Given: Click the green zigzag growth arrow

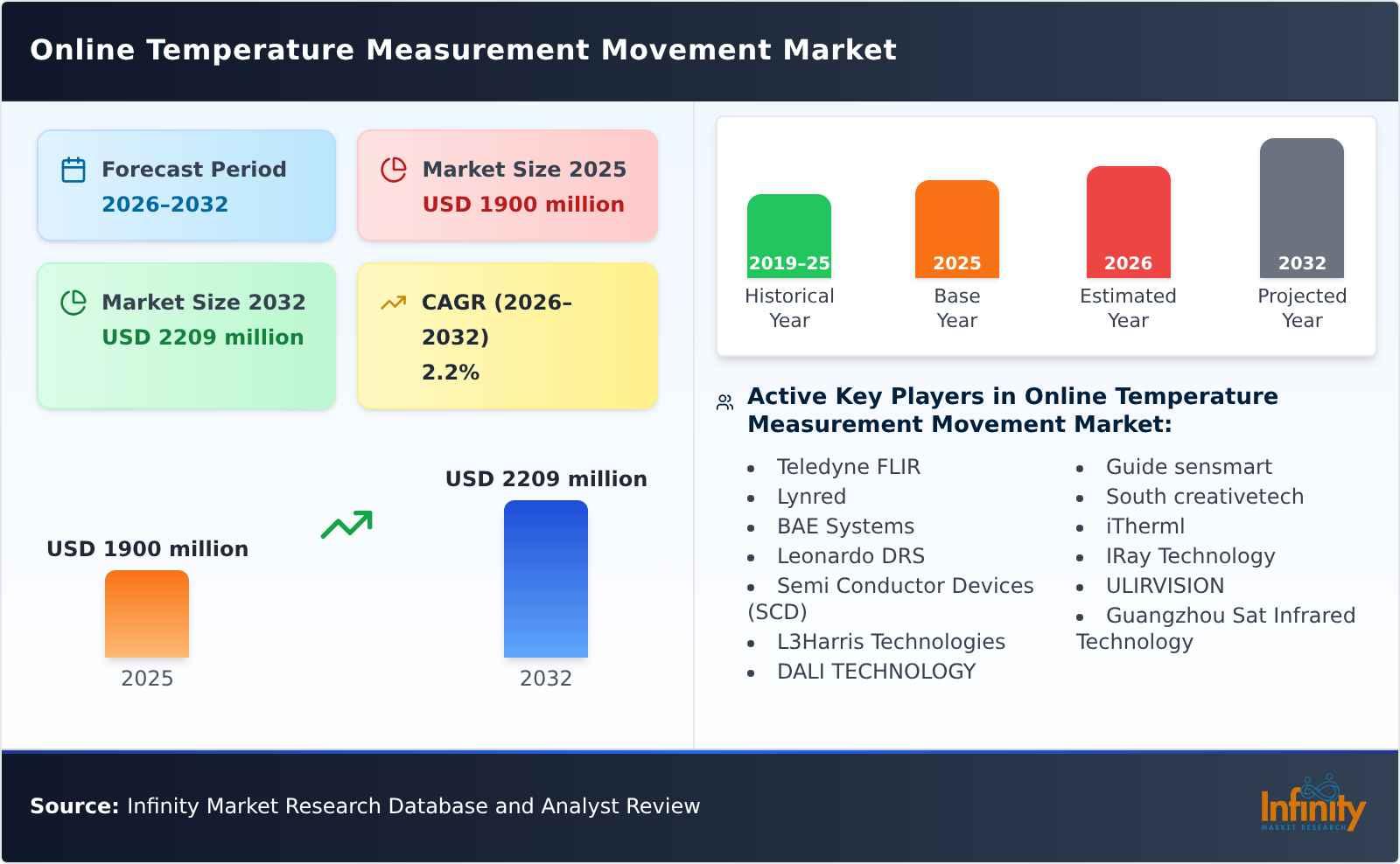Looking at the screenshot, I should (x=348, y=524).
